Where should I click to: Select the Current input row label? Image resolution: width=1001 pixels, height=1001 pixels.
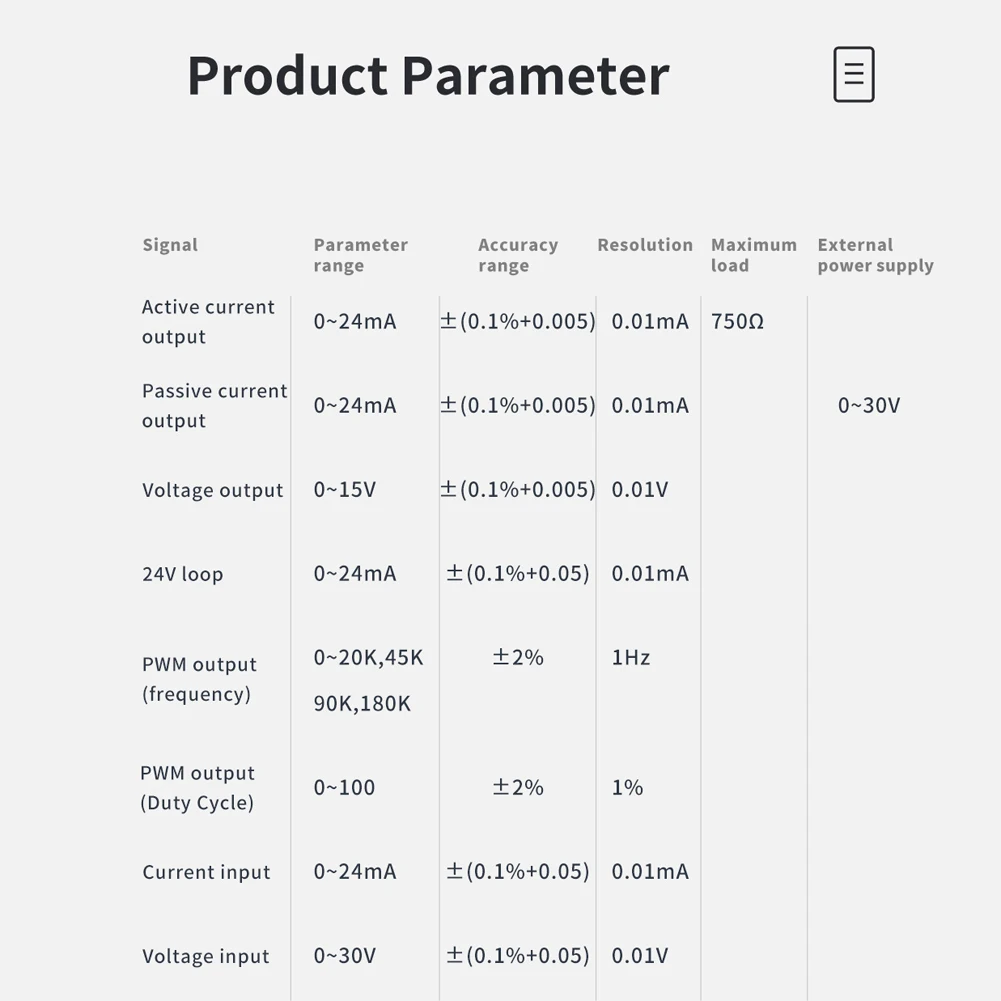click(x=206, y=873)
